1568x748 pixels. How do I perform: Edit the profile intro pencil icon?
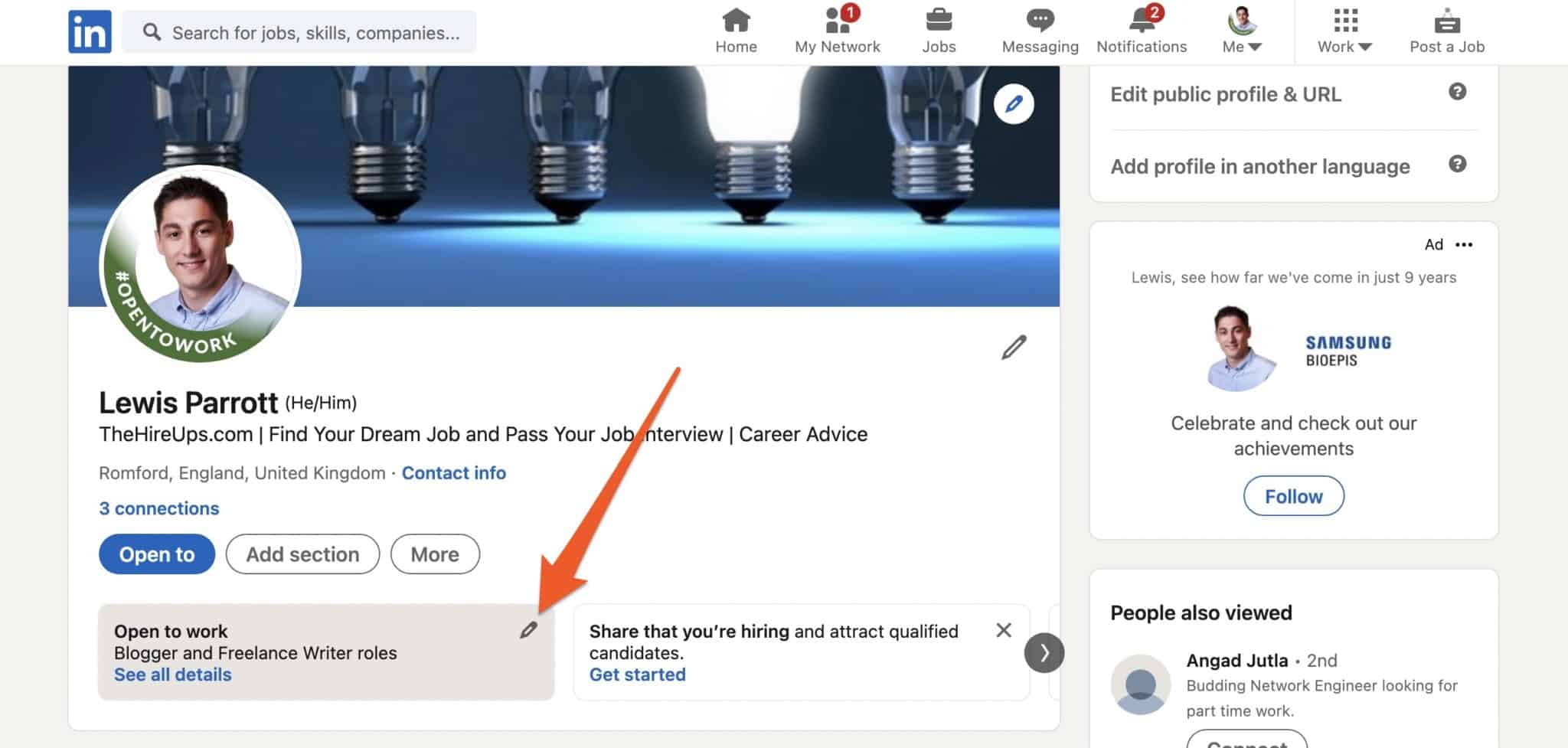pos(1014,347)
